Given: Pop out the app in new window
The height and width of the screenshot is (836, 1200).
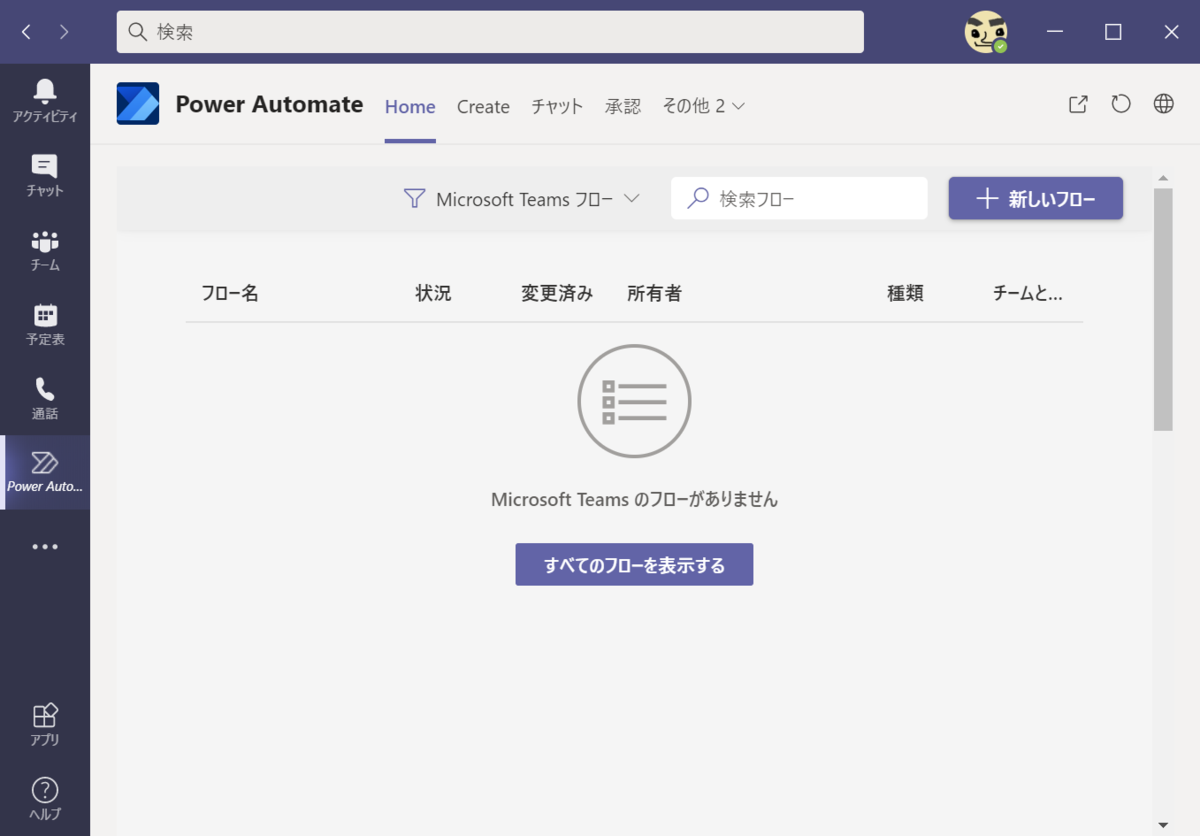Looking at the screenshot, I should click(x=1078, y=104).
